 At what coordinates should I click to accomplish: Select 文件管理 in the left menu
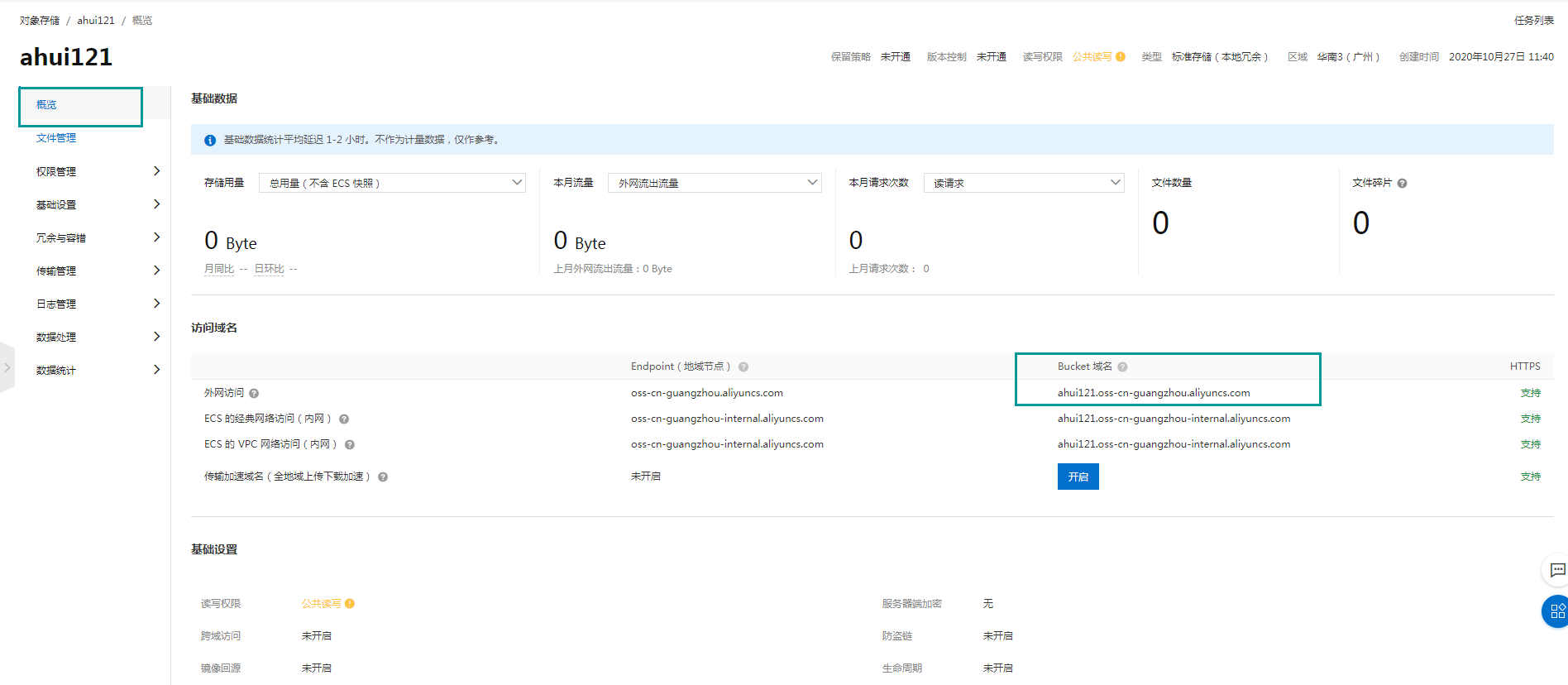click(56, 138)
